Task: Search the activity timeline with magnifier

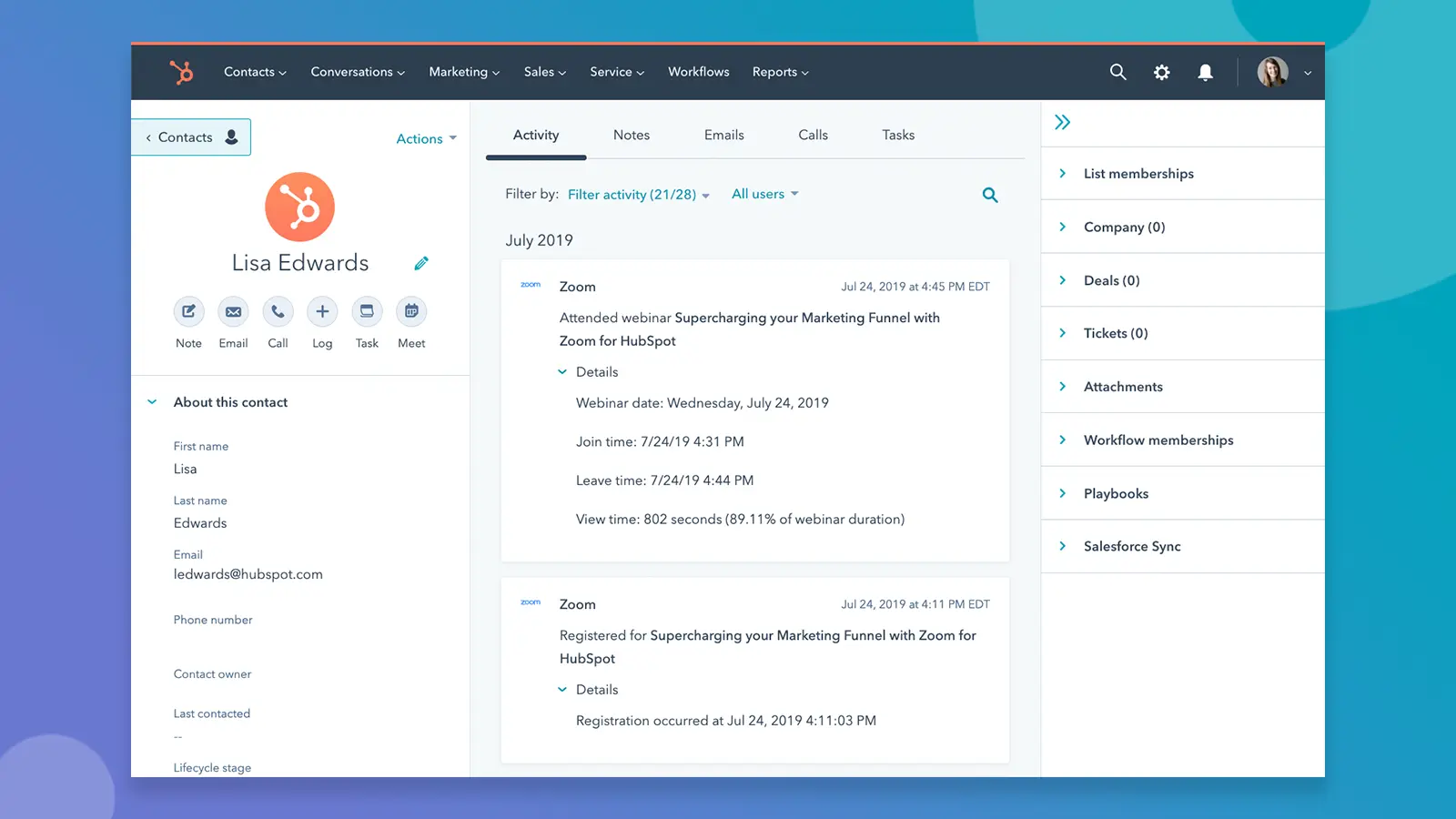Action: pyautogui.click(x=990, y=195)
